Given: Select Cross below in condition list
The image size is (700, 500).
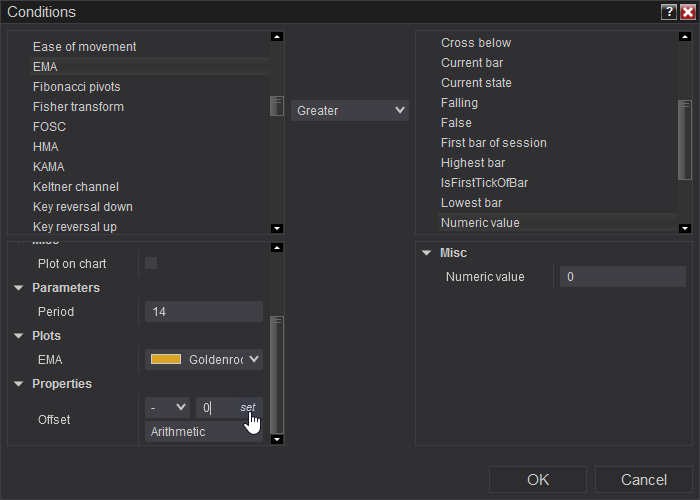Looking at the screenshot, I should point(476,43).
